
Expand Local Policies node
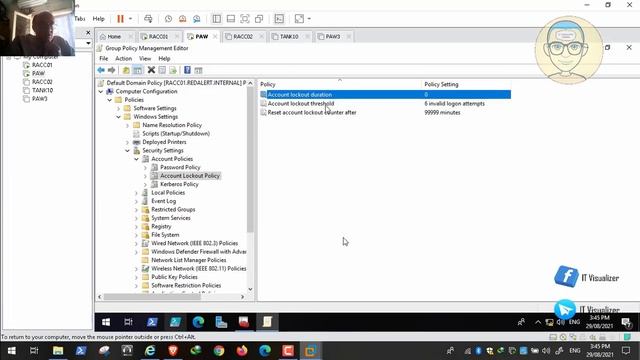pyautogui.click(x=136, y=193)
